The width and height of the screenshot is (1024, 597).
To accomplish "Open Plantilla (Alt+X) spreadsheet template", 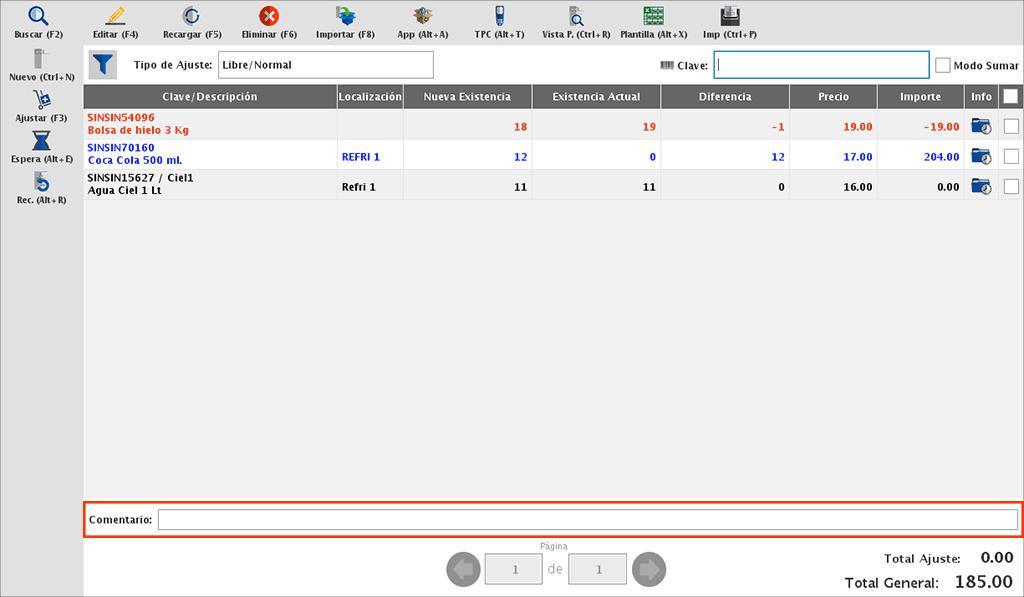I will click(653, 17).
